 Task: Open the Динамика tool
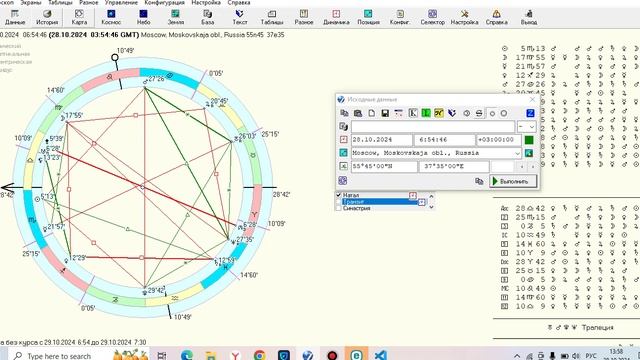pyautogui.click(x=336, y=18)
